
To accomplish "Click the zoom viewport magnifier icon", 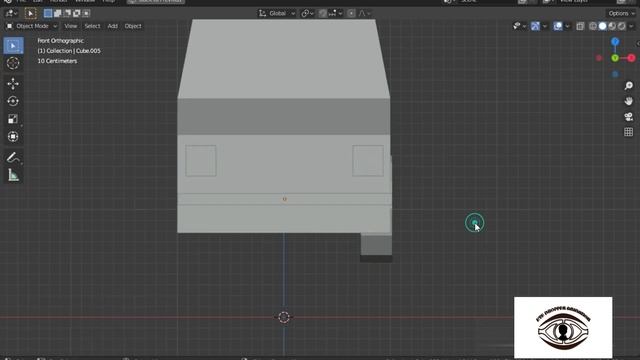I will 629,85.
